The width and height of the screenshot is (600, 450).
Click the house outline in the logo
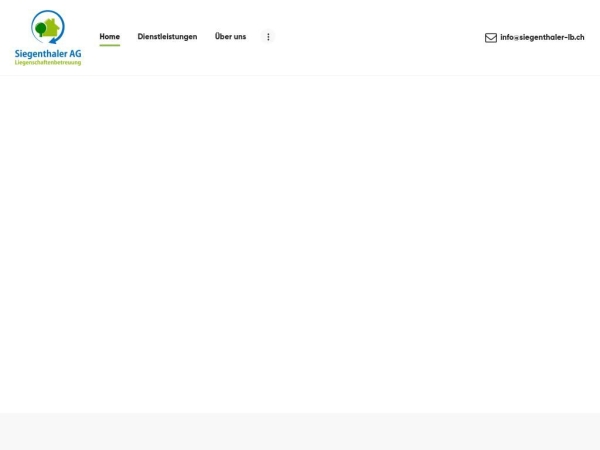tap(53, 26)
